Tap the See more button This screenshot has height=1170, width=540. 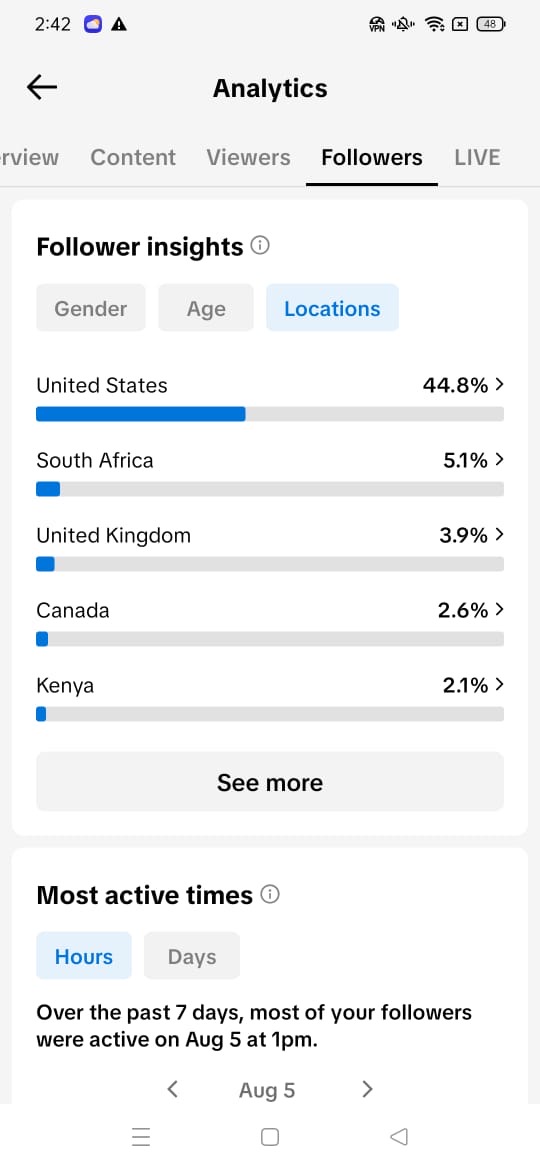(x=270, y=782)
